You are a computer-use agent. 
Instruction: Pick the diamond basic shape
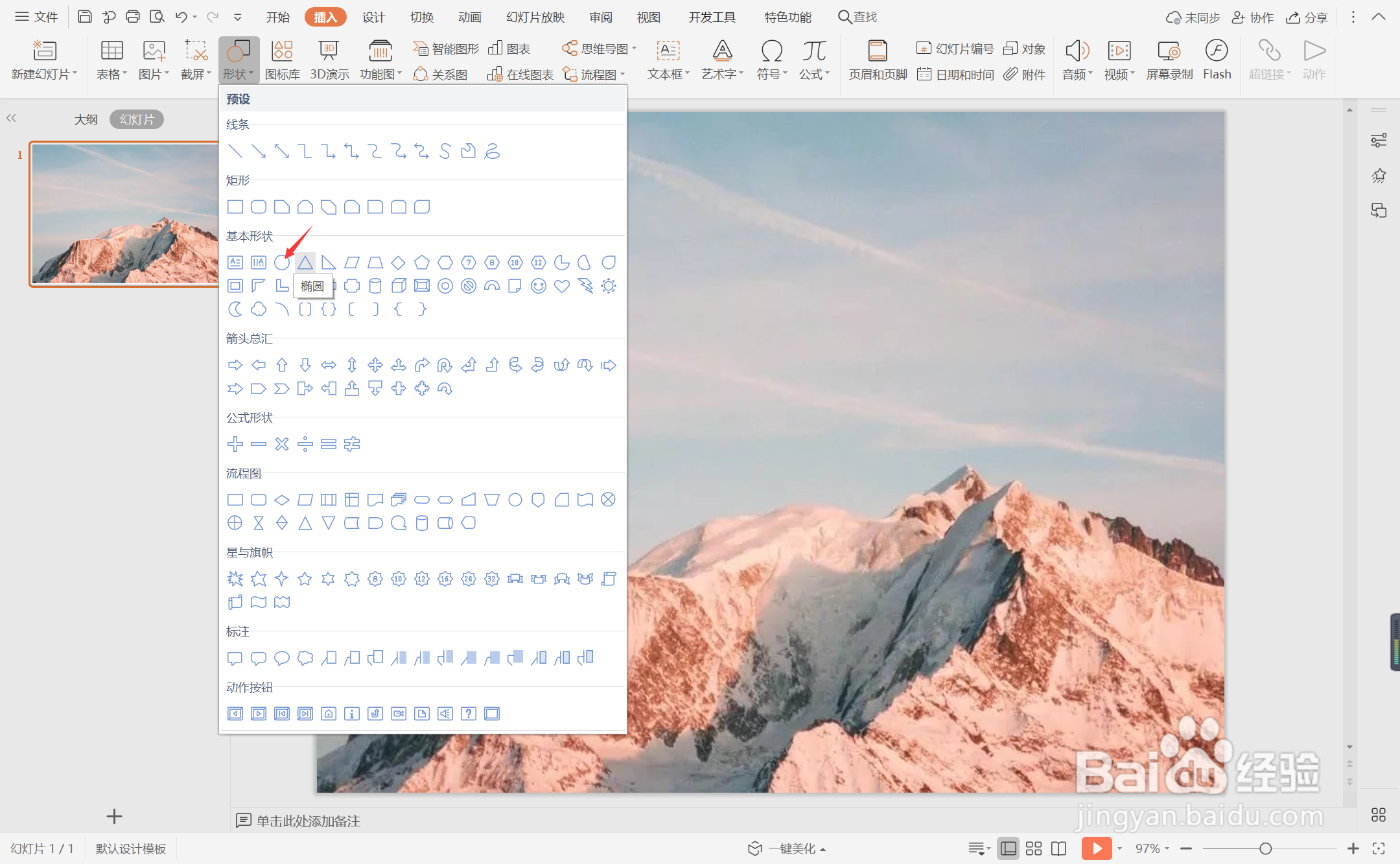point(399,263)
